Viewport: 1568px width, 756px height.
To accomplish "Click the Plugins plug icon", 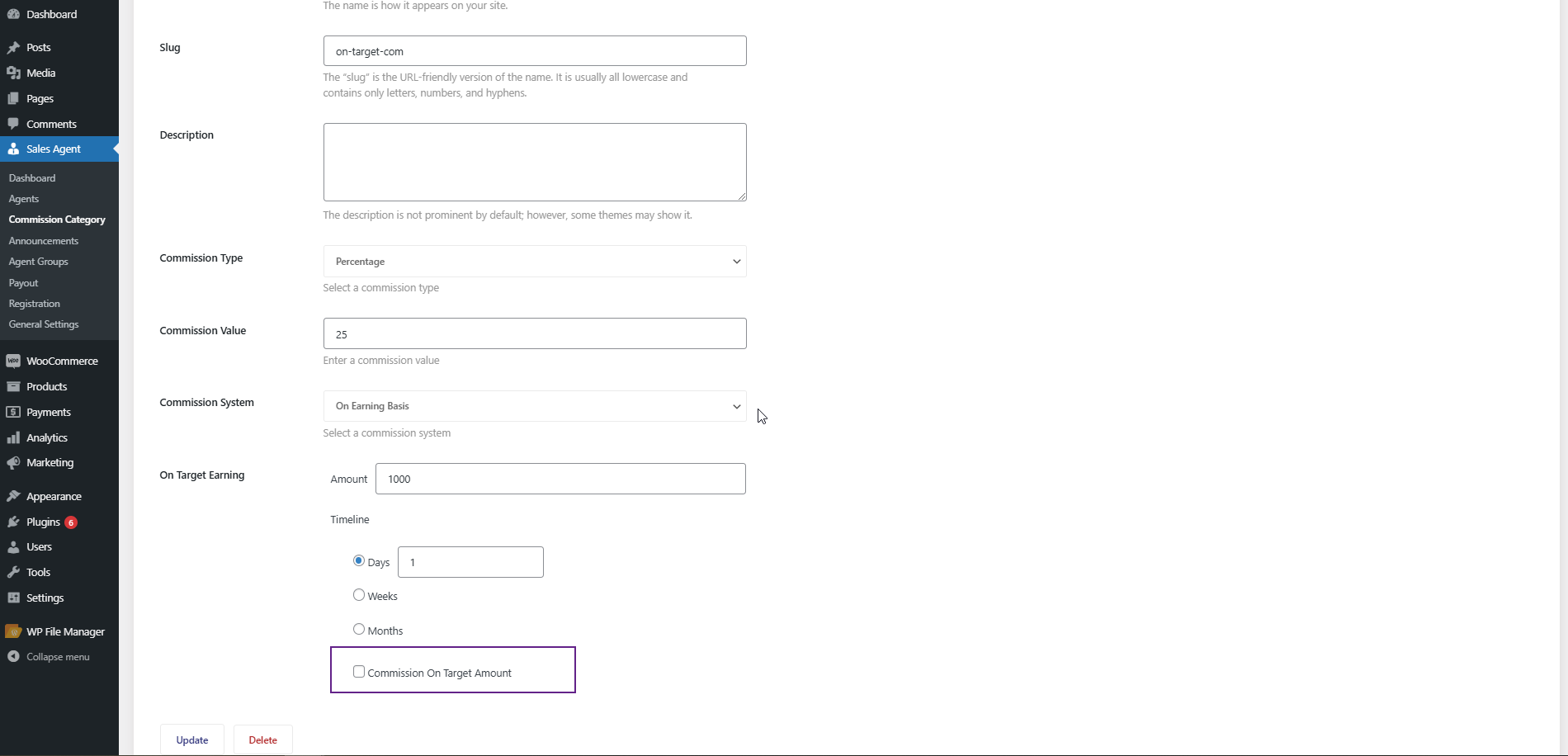I will (x=13, y=522).
